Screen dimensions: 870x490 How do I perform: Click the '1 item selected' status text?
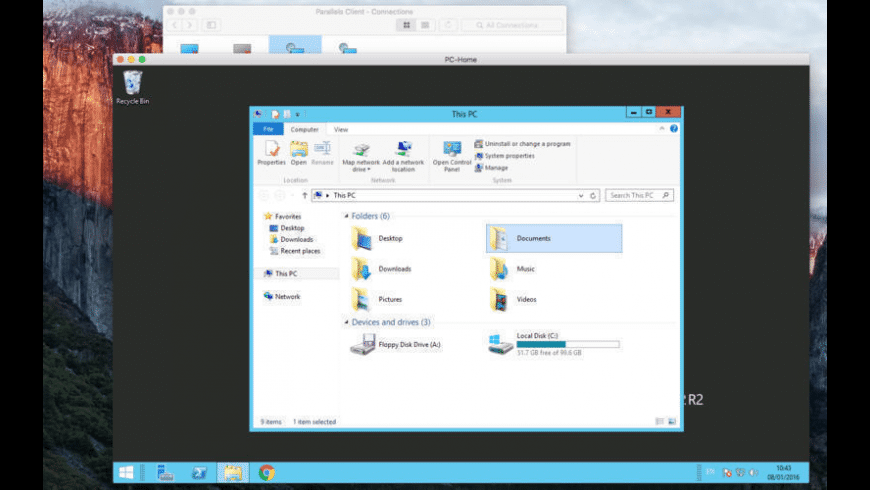click(314, 422)
